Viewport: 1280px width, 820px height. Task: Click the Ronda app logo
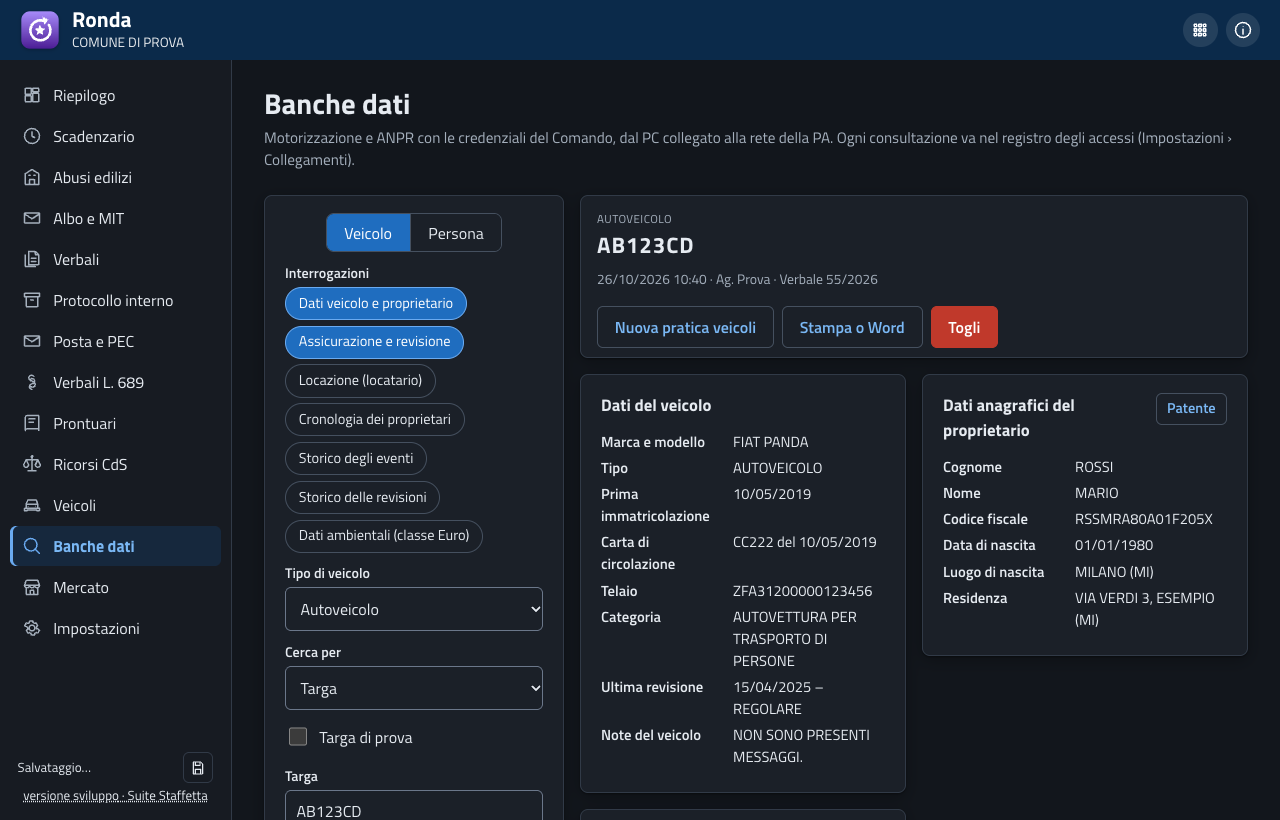point(40,30)
